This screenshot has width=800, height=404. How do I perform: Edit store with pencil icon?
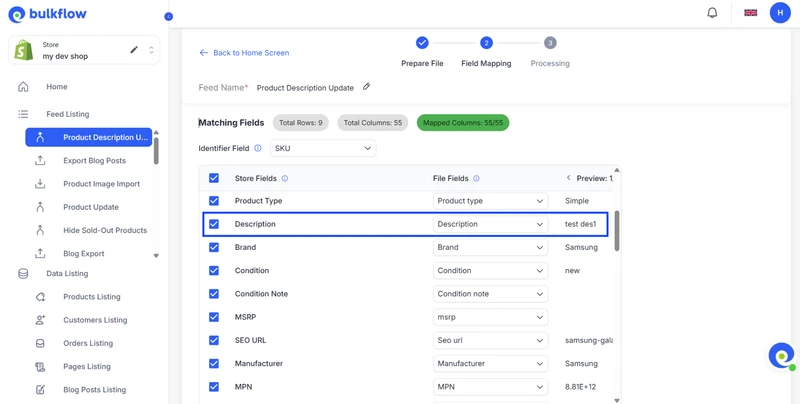click(134, 49)
